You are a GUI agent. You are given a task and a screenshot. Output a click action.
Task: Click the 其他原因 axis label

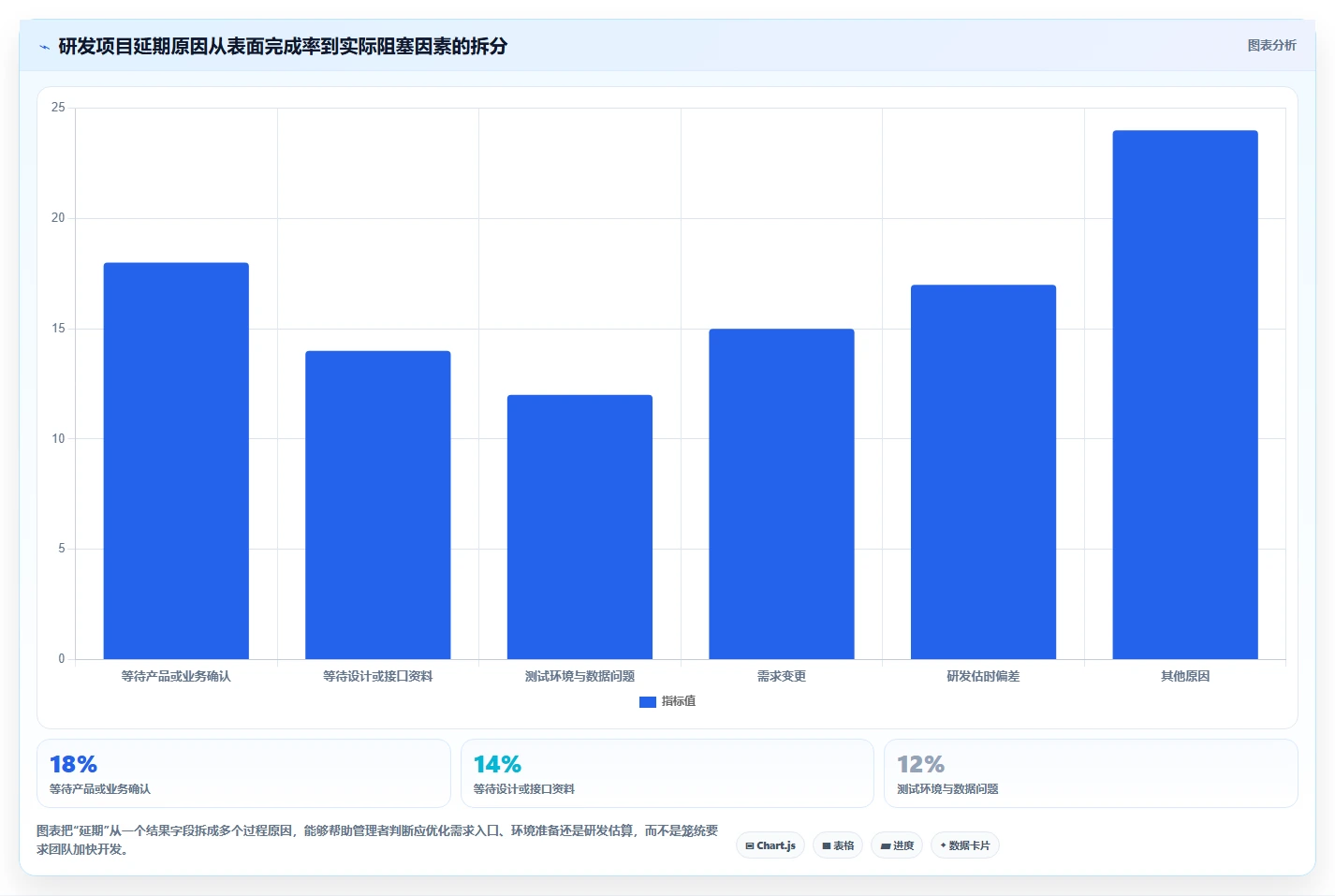click(1185, 676)
